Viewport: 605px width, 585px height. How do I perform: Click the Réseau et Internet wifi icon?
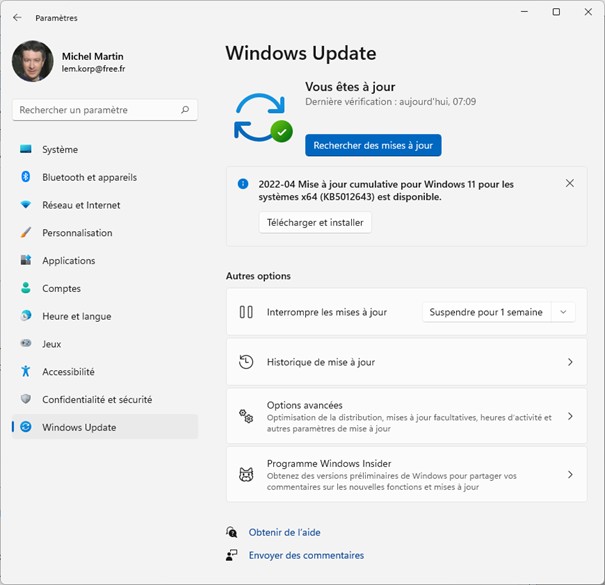pos(26,205)
